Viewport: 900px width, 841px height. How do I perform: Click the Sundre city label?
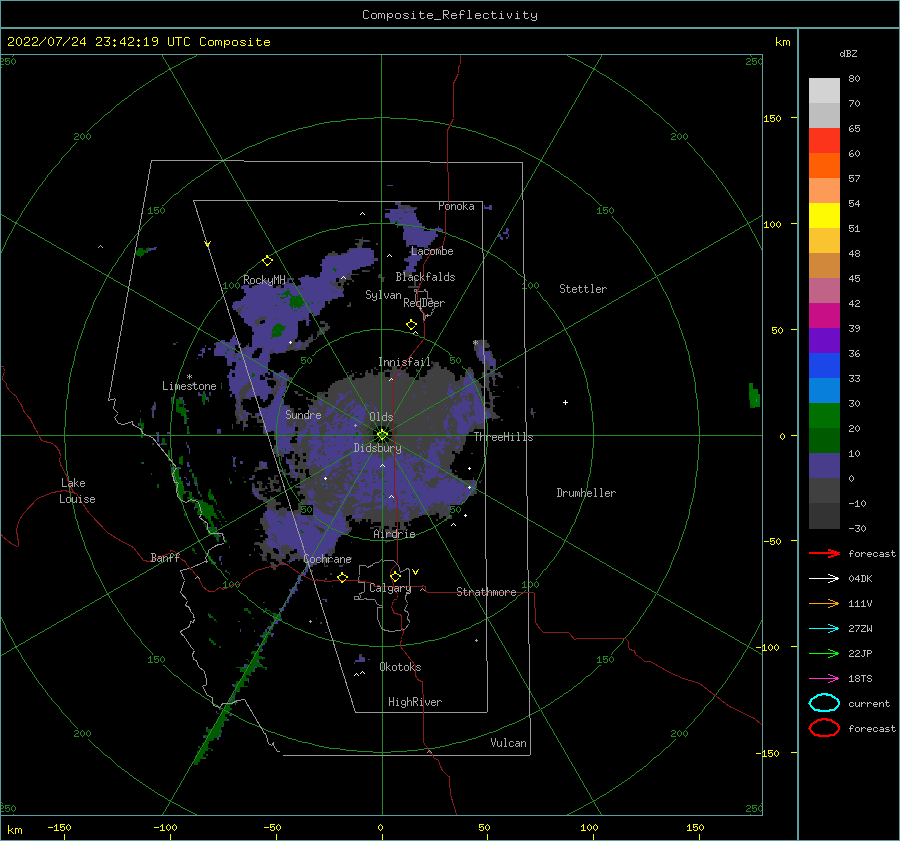[x=304, y=414]
